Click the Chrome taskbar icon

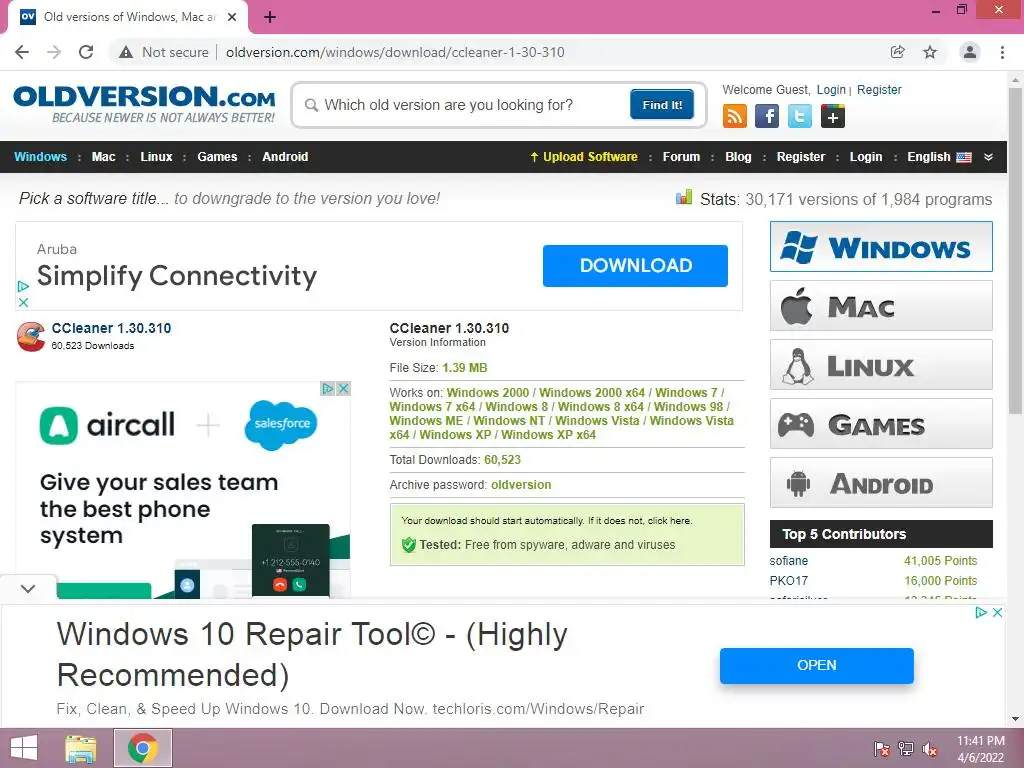143,748
